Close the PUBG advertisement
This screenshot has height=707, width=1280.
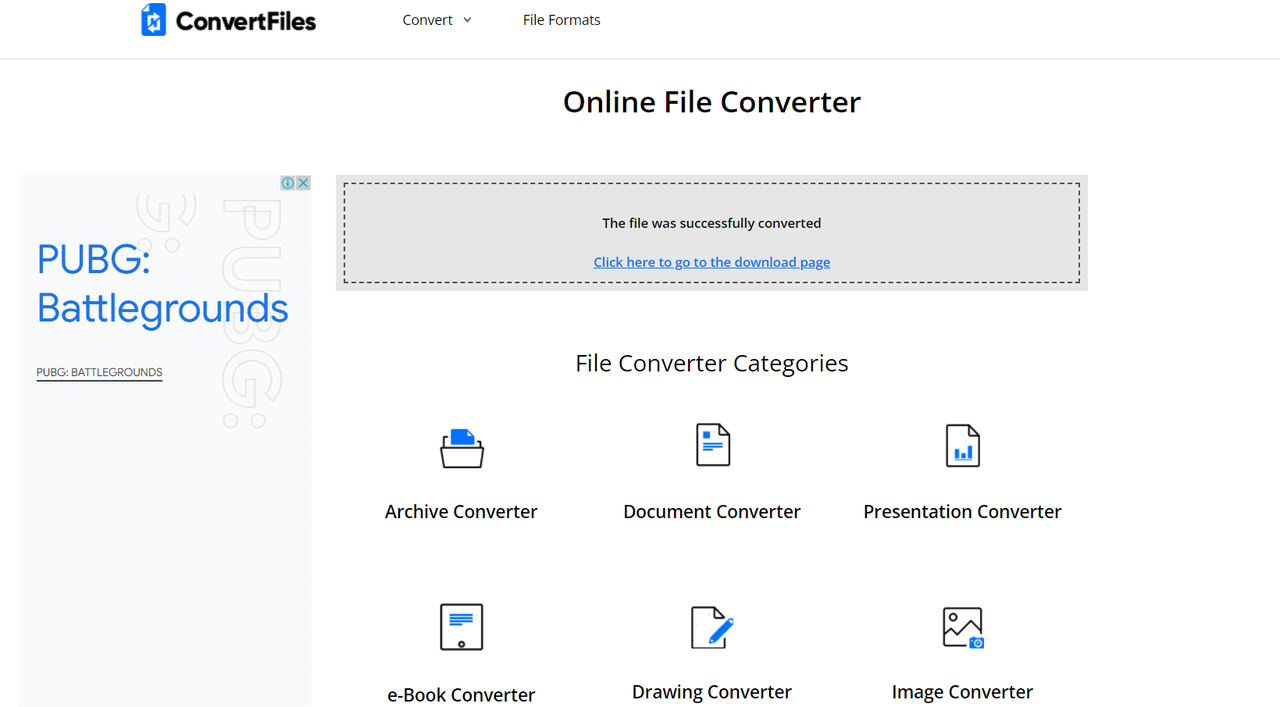tap(303, 183)
